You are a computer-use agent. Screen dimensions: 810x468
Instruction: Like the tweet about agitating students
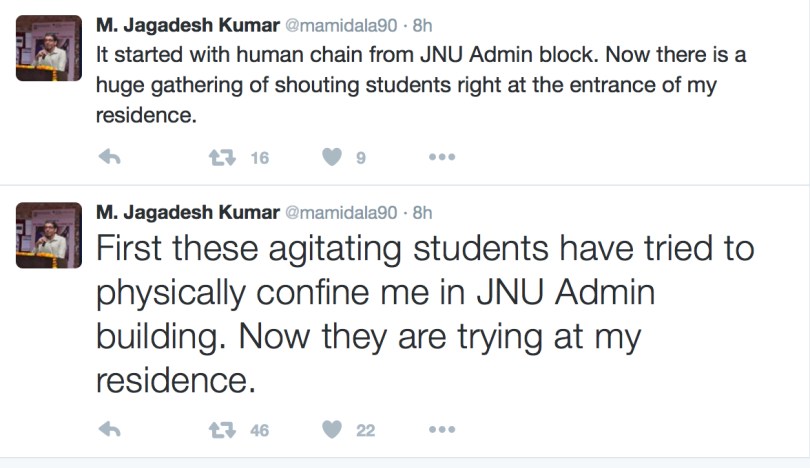pyautogui.click(x=332, y=430)
